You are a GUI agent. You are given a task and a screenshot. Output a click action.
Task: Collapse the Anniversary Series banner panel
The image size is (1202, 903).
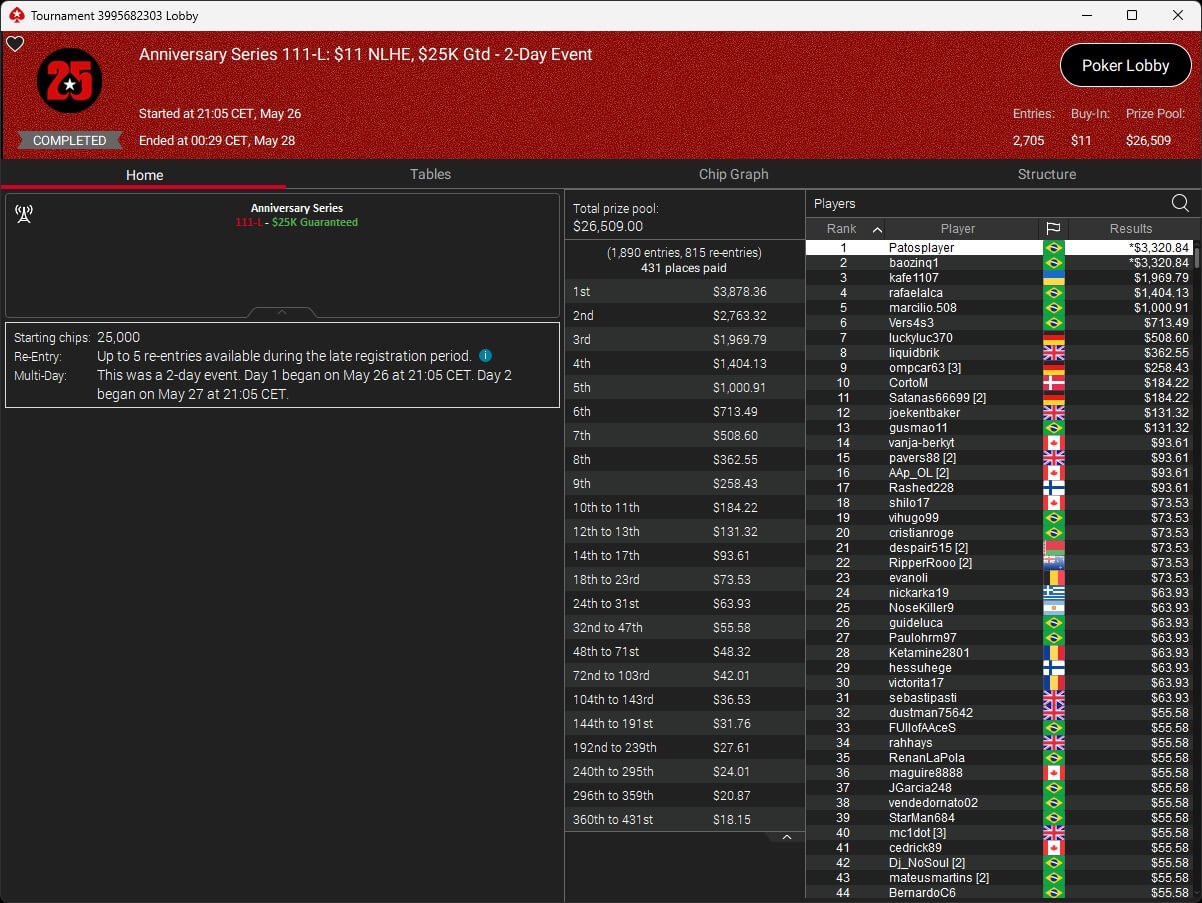(x=282, y=312)
